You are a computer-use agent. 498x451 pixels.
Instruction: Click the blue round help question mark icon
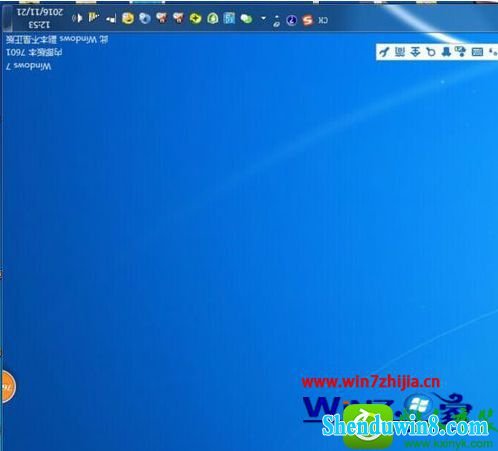pos(291,20)
